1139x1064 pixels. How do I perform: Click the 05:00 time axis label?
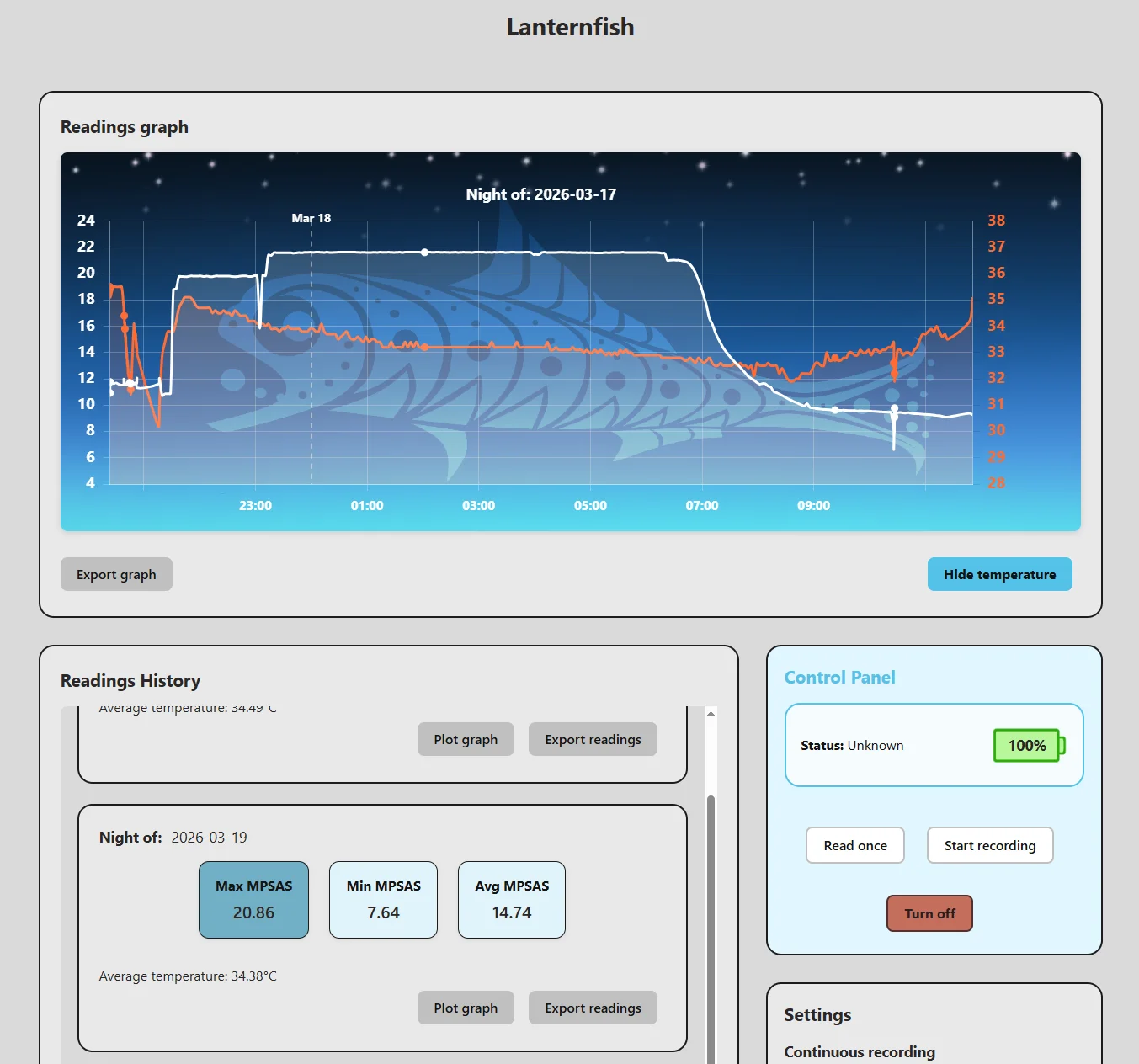pos(590,506)
